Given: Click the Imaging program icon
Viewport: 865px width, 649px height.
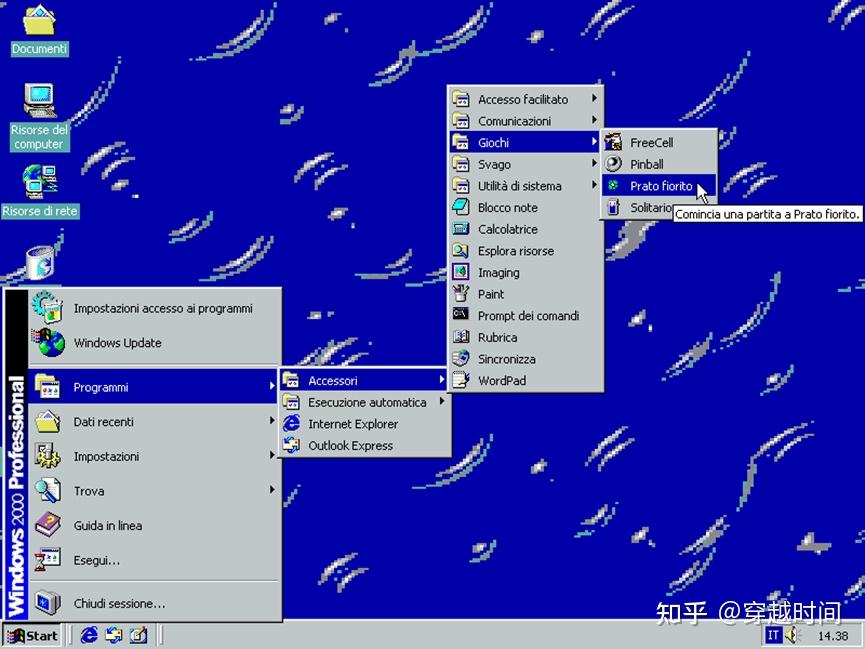Looking at the screenshot, I should 461,272.
